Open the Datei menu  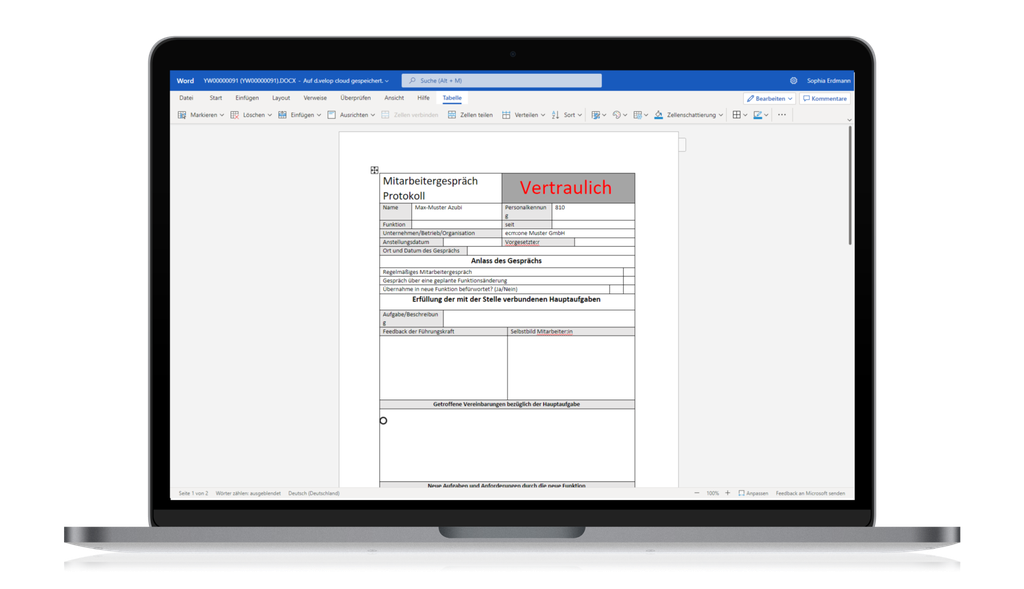(x=186, y=98)
